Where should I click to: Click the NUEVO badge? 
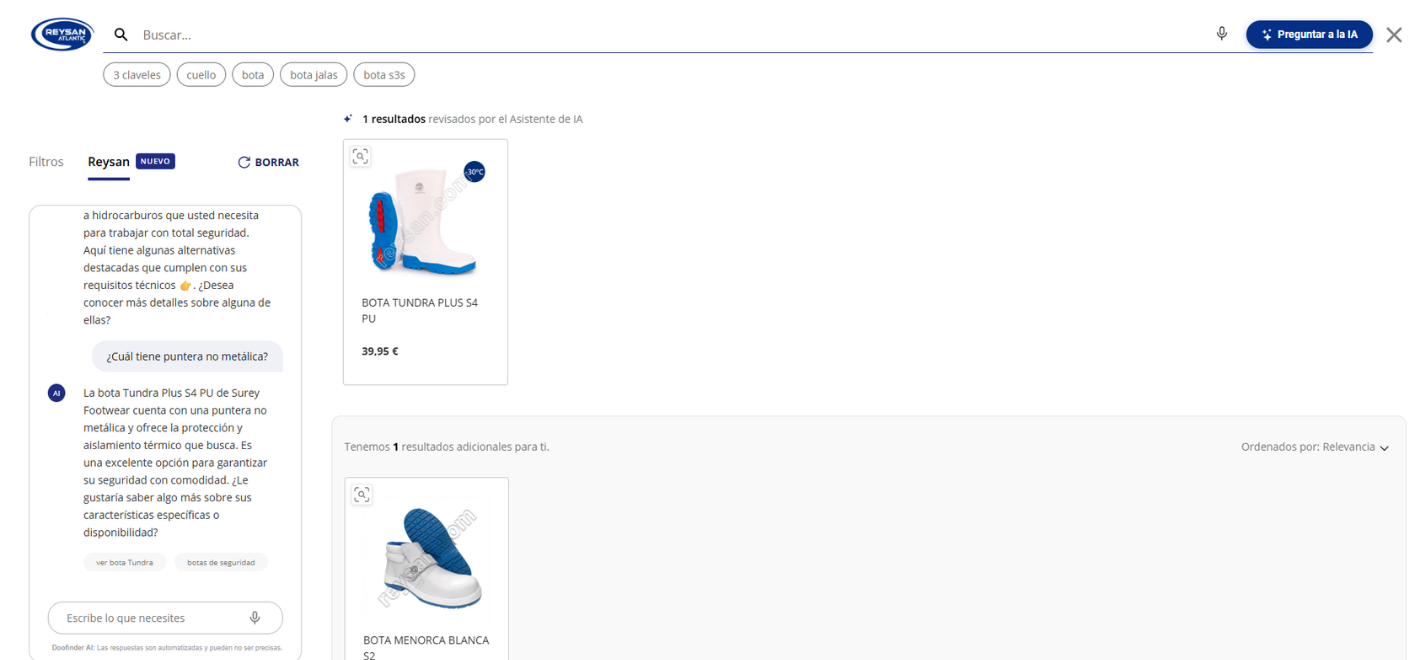(x=155, y=161)
